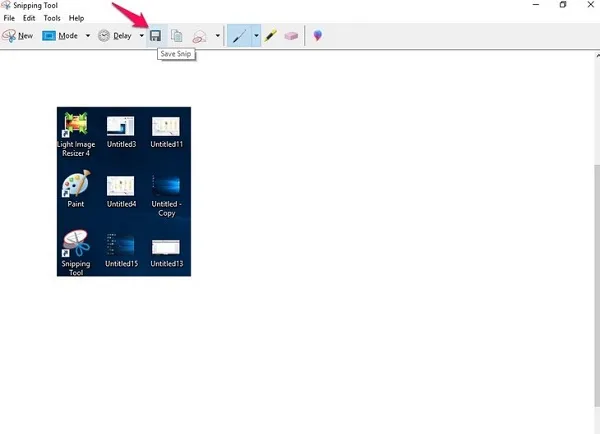Select the yellow Highlighter tool
Screen dimensions: 600x434
pos(271,35)
